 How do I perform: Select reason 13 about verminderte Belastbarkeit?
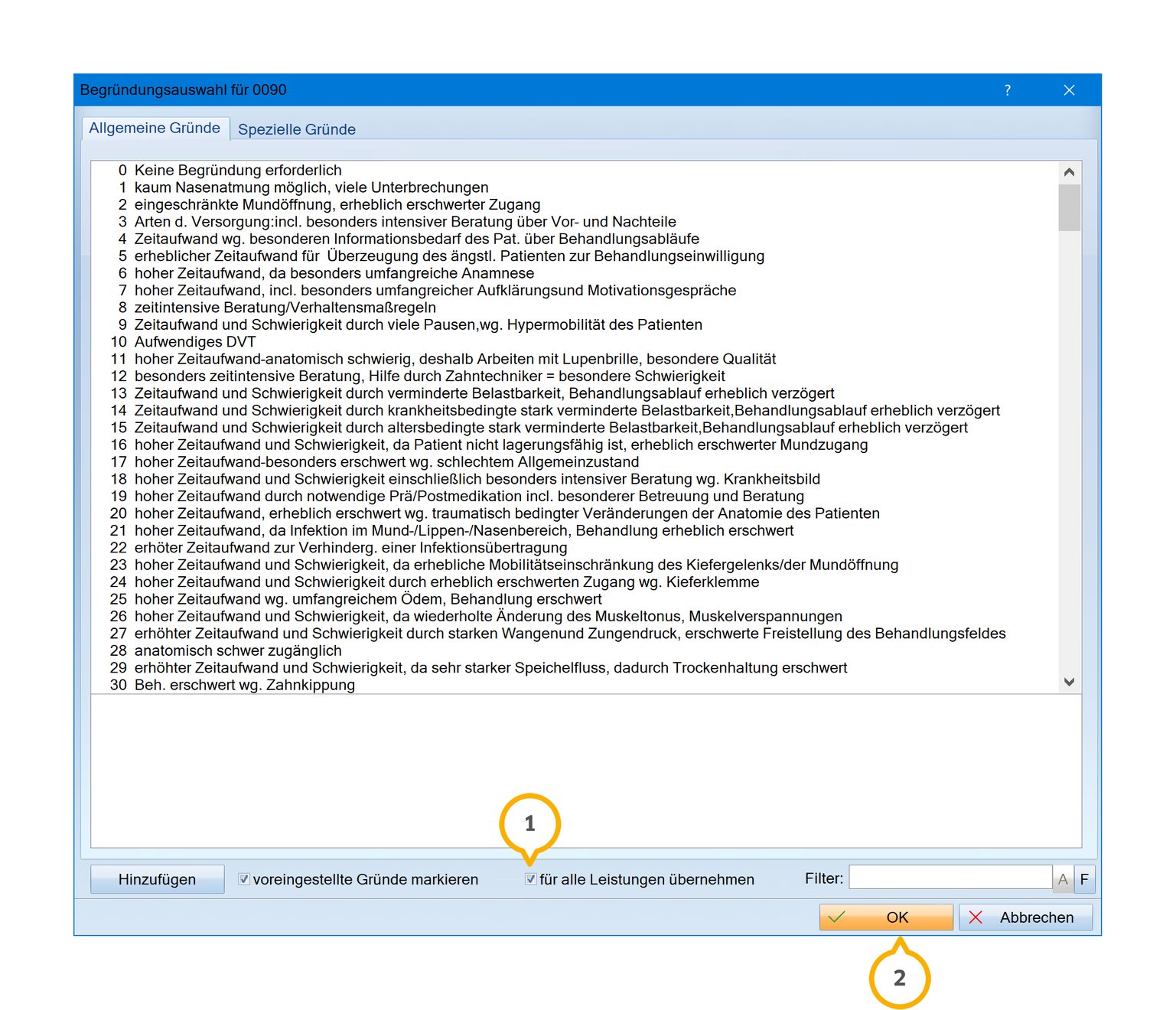(x=574, y=393)
